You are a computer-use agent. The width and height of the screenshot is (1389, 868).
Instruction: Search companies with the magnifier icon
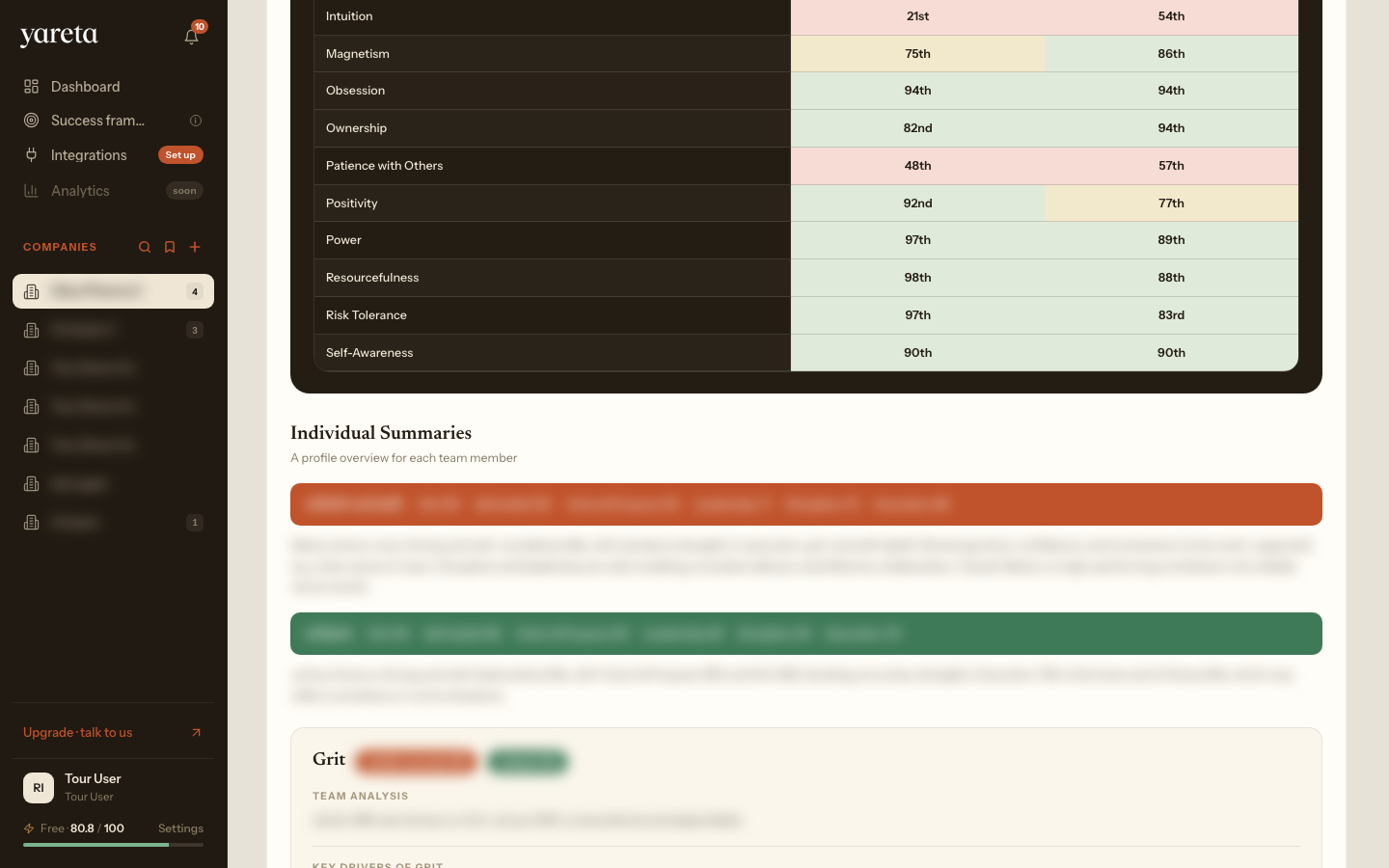145,248
